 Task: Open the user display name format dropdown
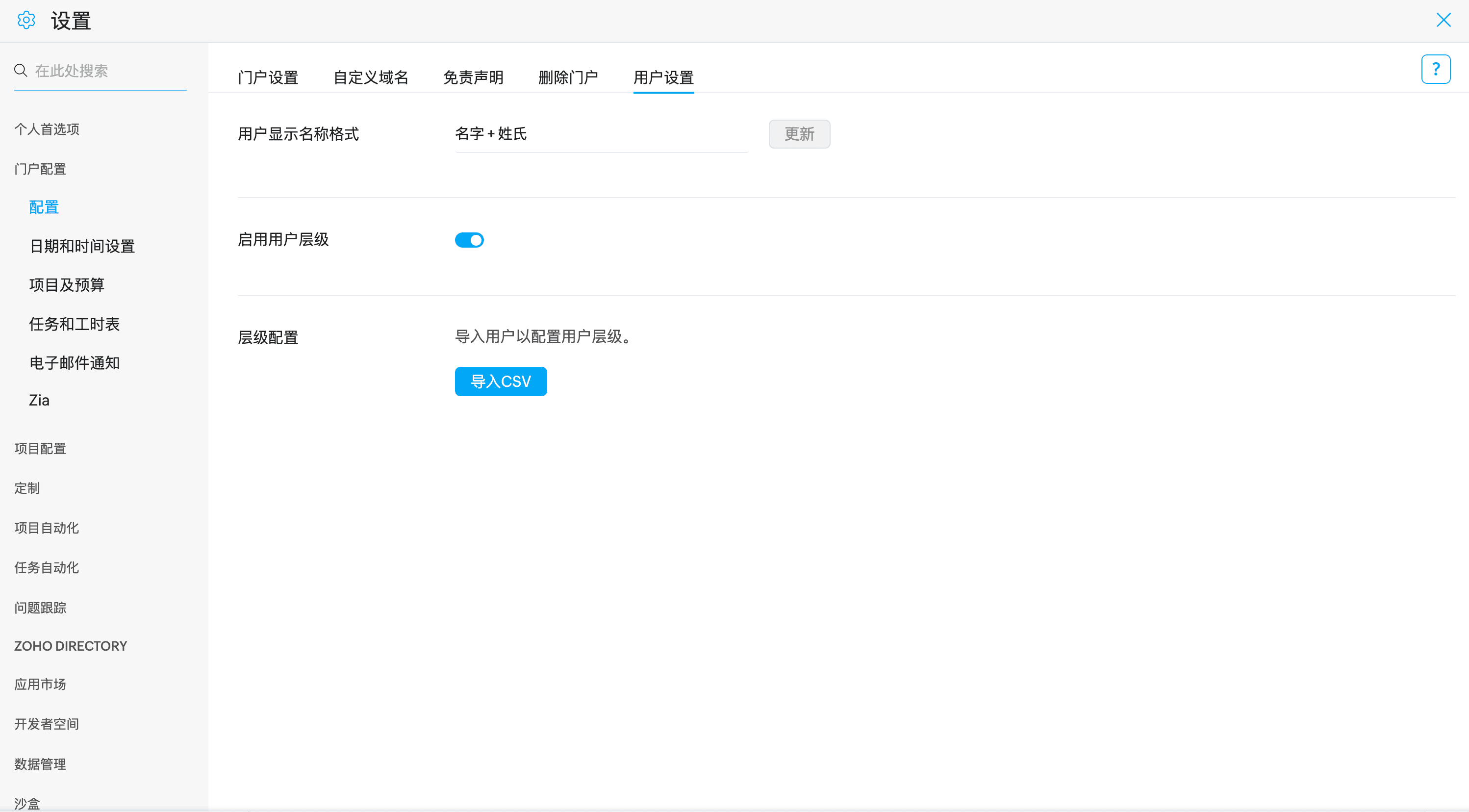click(x=601, y=134)
